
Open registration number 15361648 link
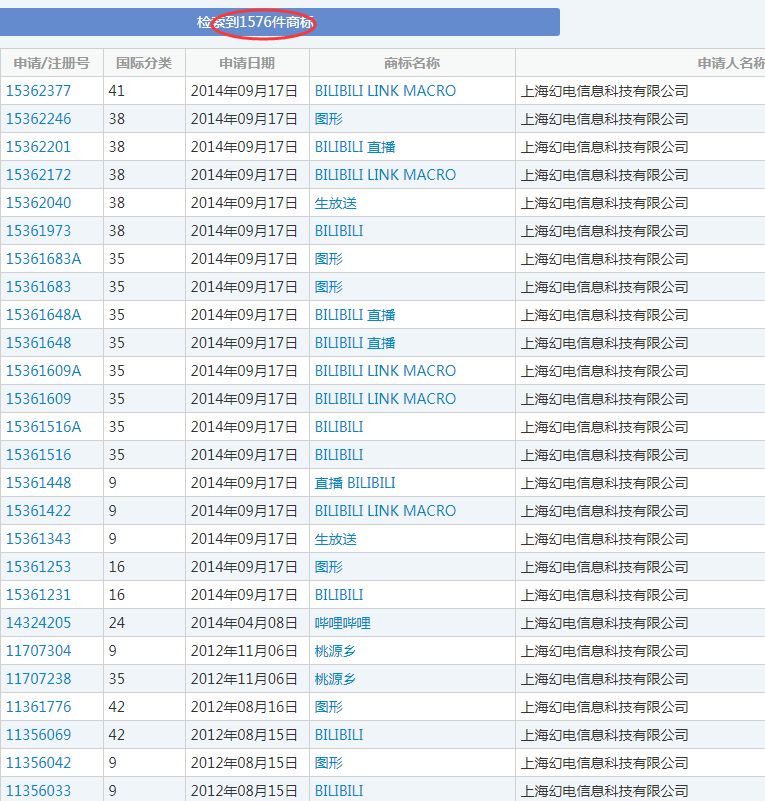click(38, 343)
